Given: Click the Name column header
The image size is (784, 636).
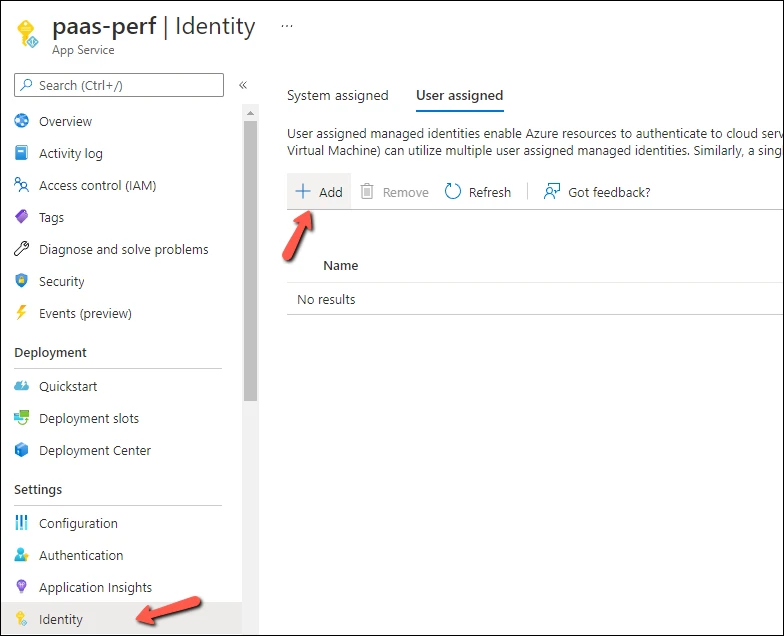Looking at the screenshot, I should click(340, 266).
